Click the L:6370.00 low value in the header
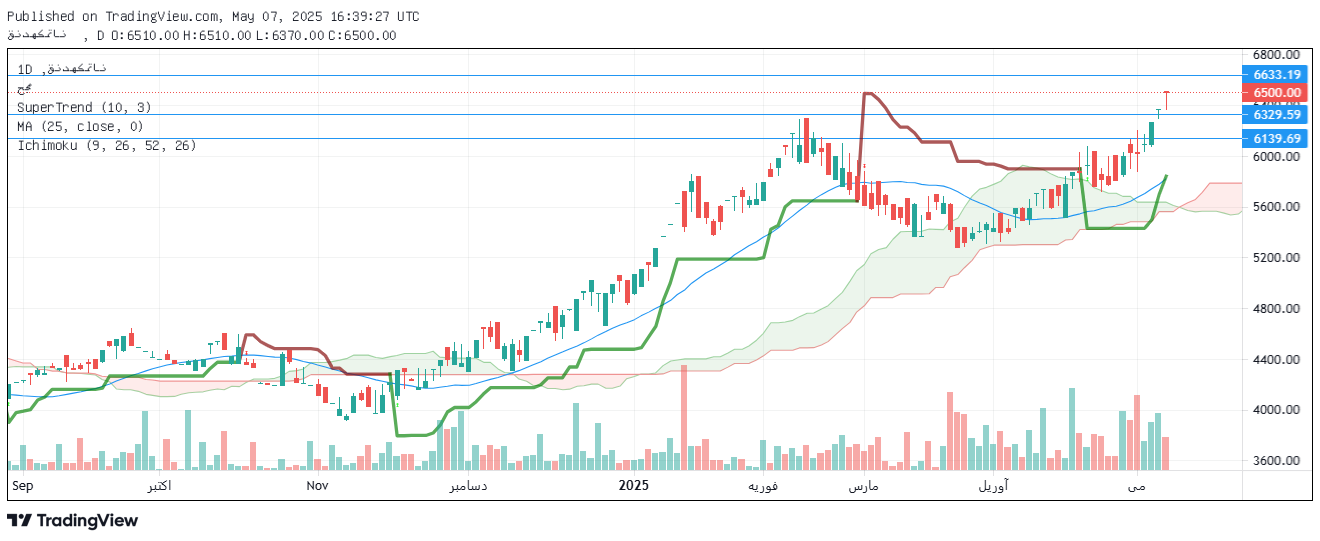 [289, 35]
